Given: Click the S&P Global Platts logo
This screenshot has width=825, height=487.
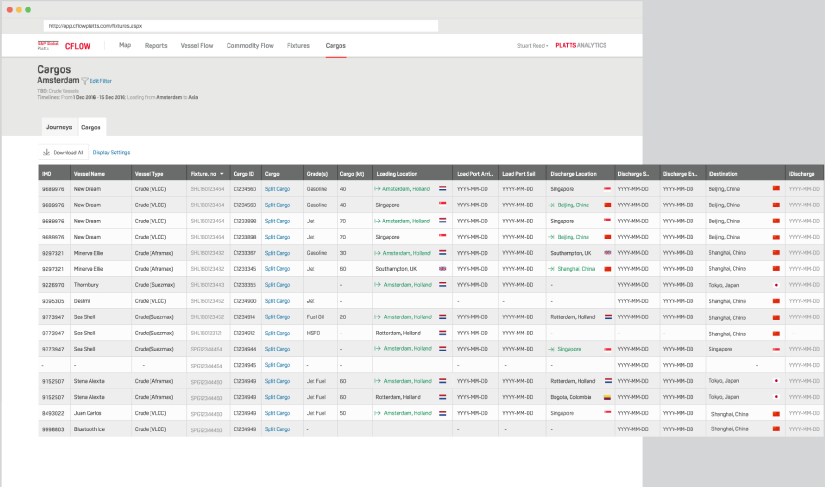Looking at the screenshot, I should [x=47, y=46].
